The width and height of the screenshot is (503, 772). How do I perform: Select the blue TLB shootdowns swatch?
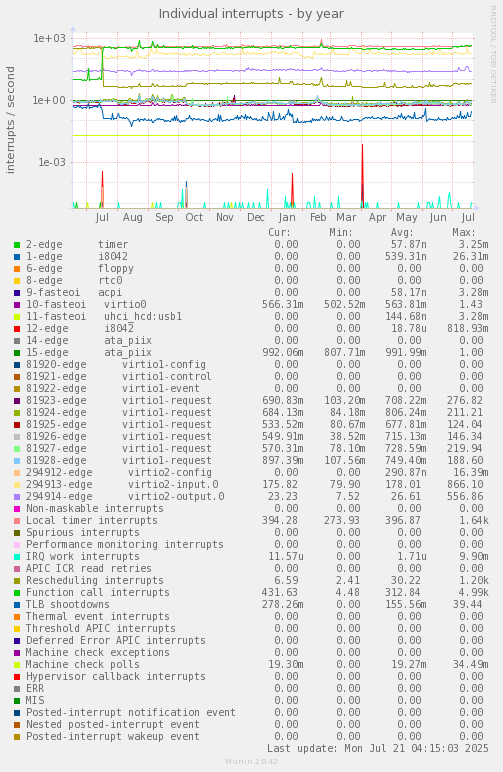coord(17,605)
